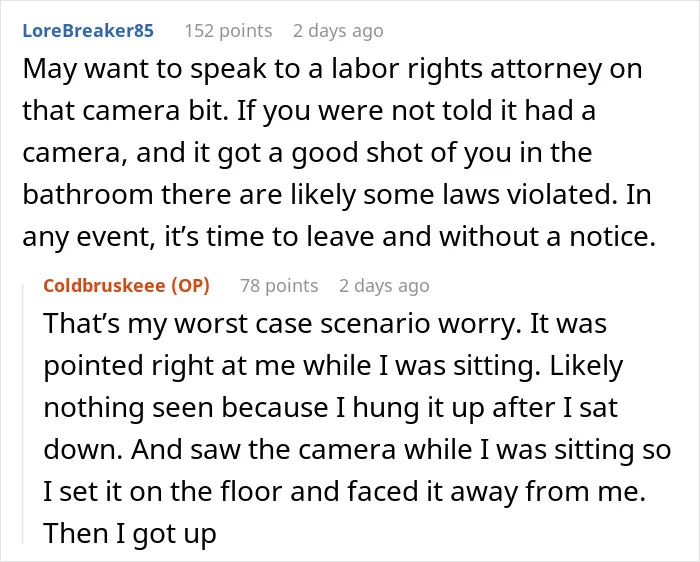This screenshot has width=700, height=562.
Task: Open LoreBreaker85's user profile
Action: [88, 31]
